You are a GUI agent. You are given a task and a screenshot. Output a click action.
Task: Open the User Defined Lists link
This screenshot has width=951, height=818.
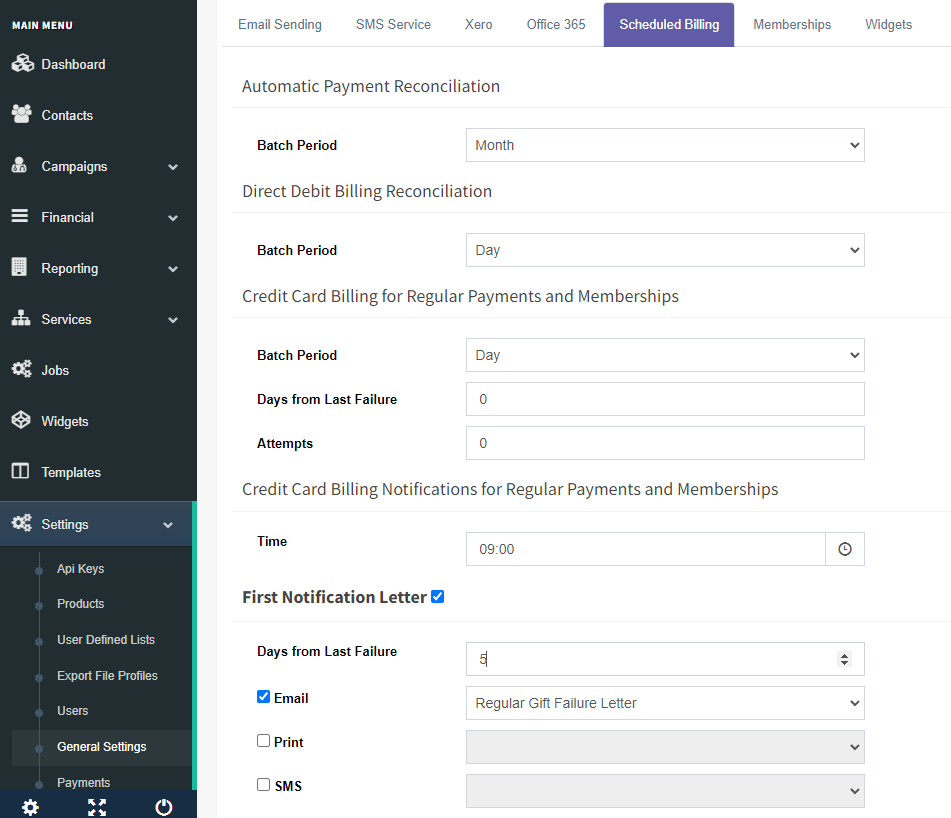click(x=106, y=640)
